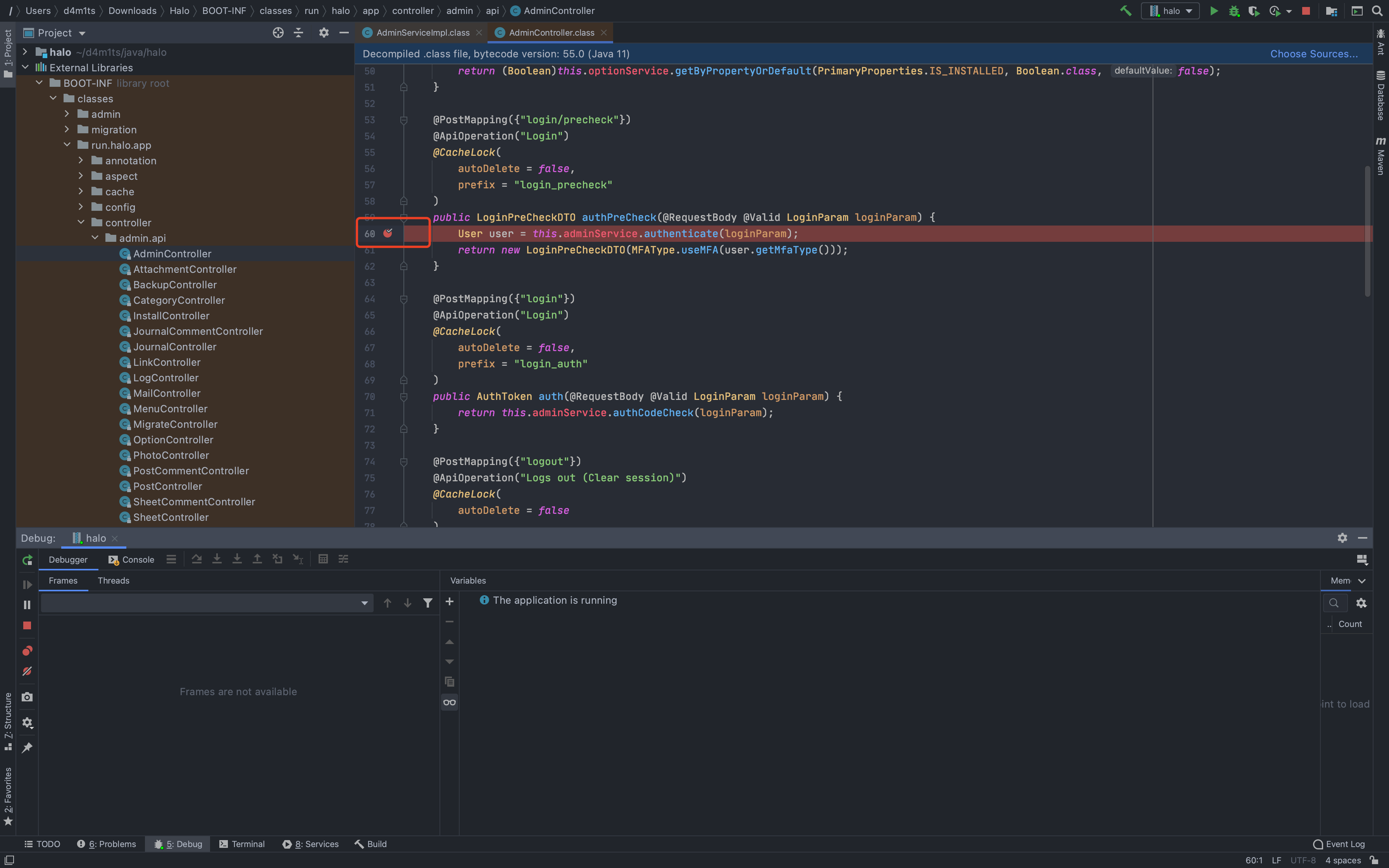The width and height of the screenshot is (1389, 868).
Task: Pause the running program
Action: pos(27,604)
